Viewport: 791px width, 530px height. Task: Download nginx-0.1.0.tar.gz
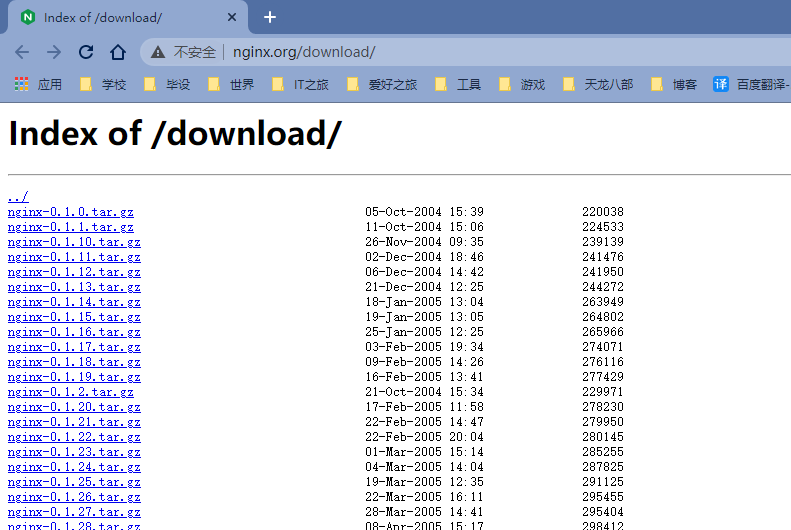(x=71, y=212)
